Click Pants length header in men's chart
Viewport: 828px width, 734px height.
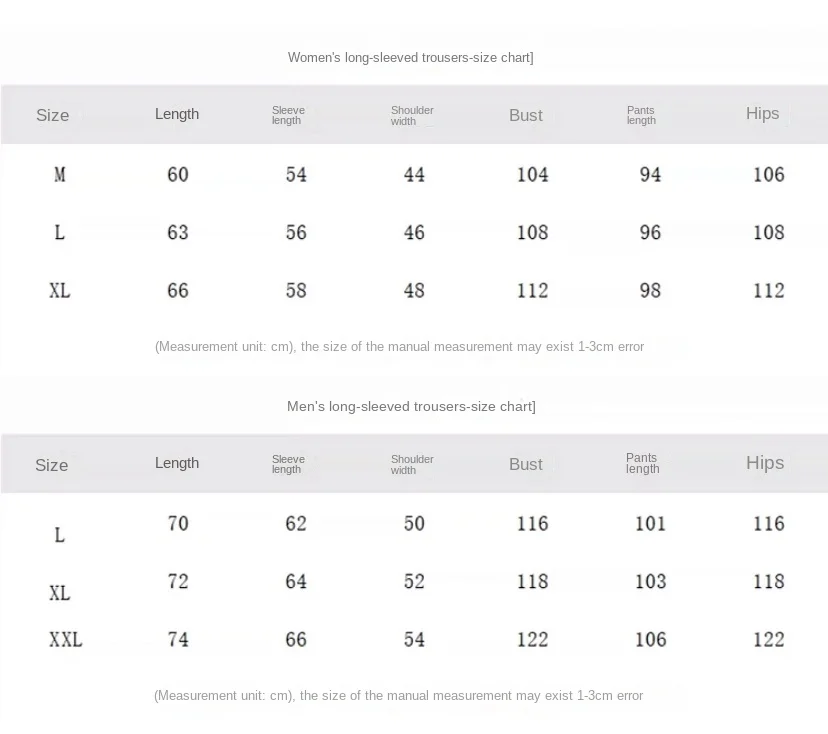point(642,463)
